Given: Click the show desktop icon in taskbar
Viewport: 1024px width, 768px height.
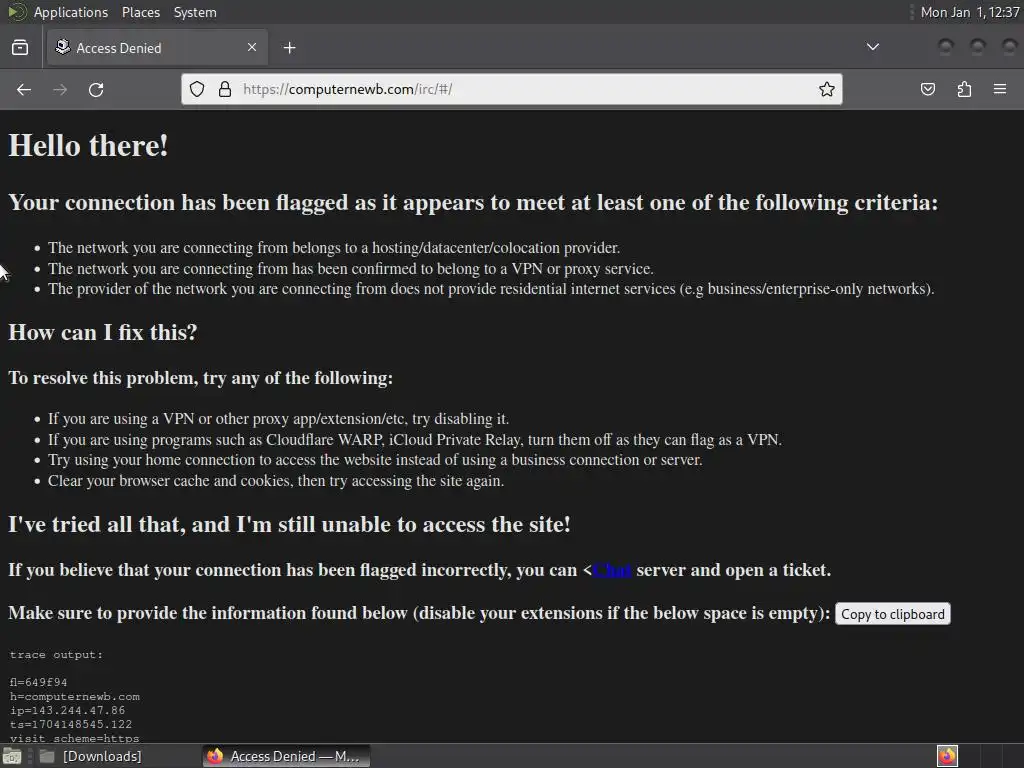Looking at the screenshot, I should (x=12, y=756).
